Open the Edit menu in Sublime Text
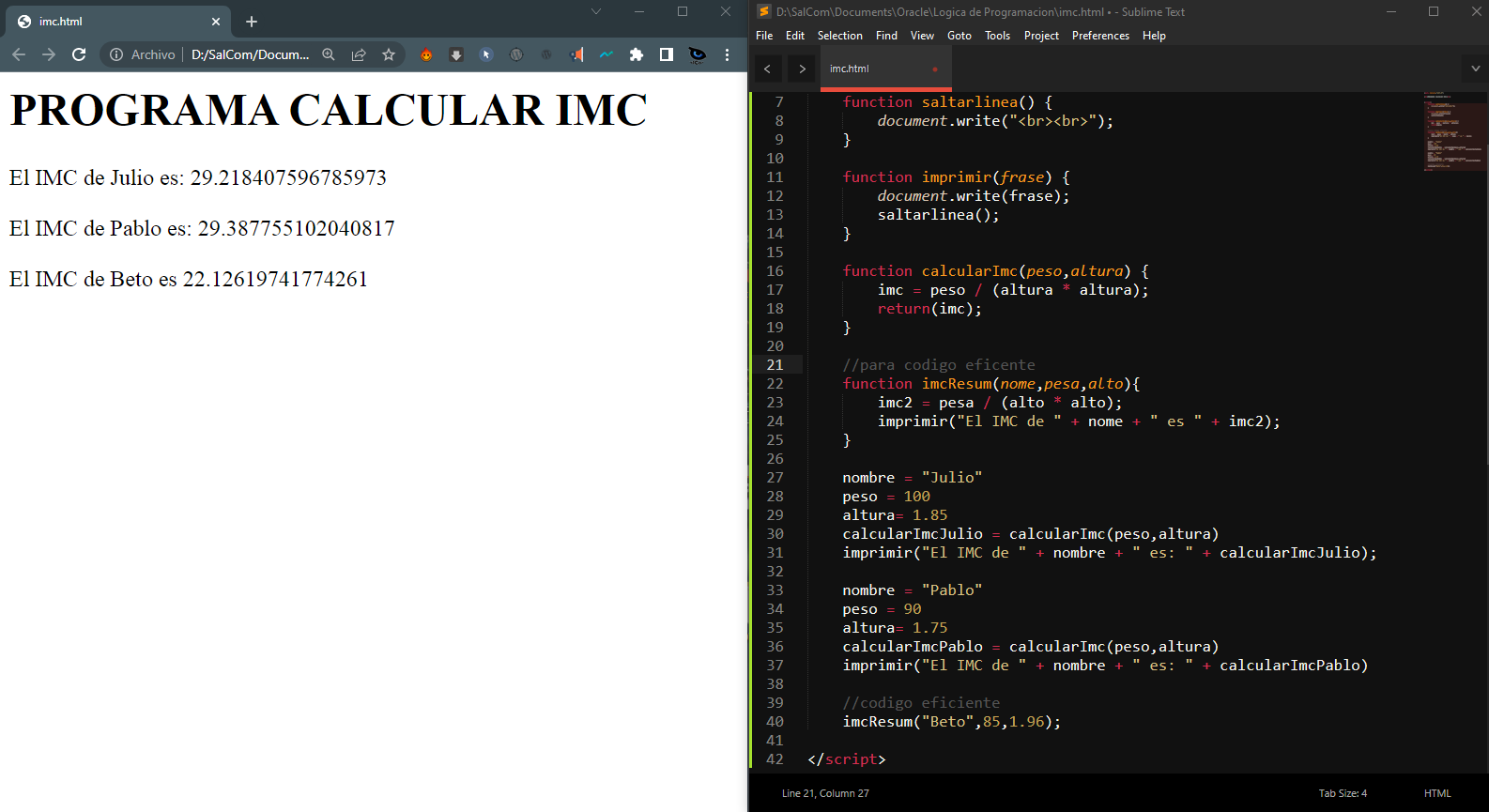This screenshot has width=1489, height=812. point(795,36)
